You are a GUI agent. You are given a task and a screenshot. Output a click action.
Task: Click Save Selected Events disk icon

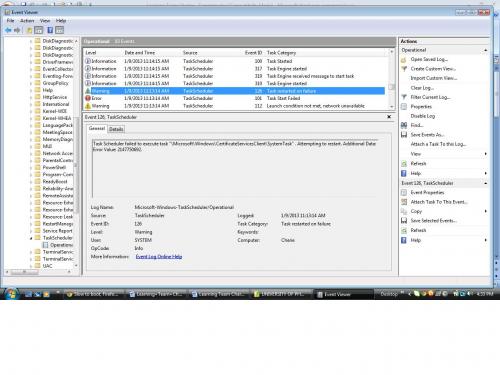[x=404, y=221]
